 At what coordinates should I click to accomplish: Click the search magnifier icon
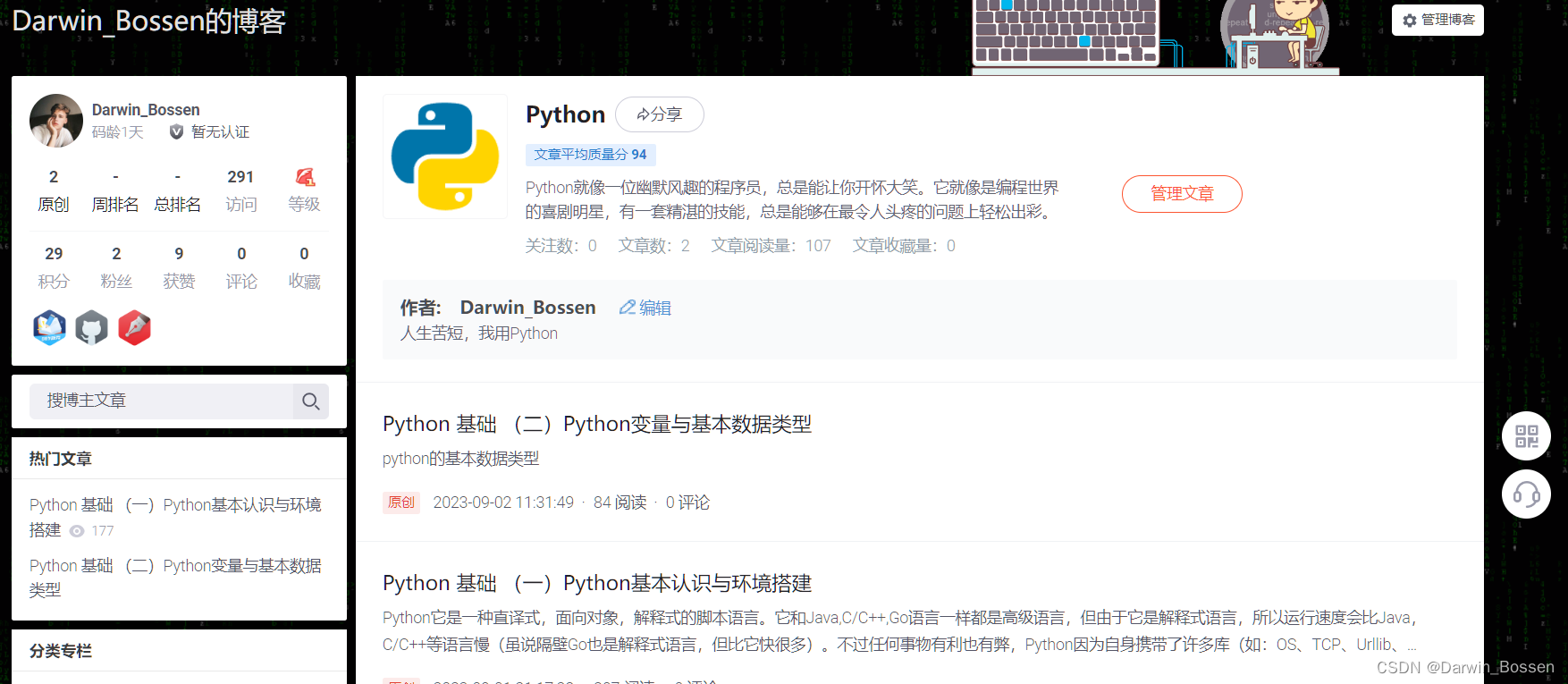point(310,401)
